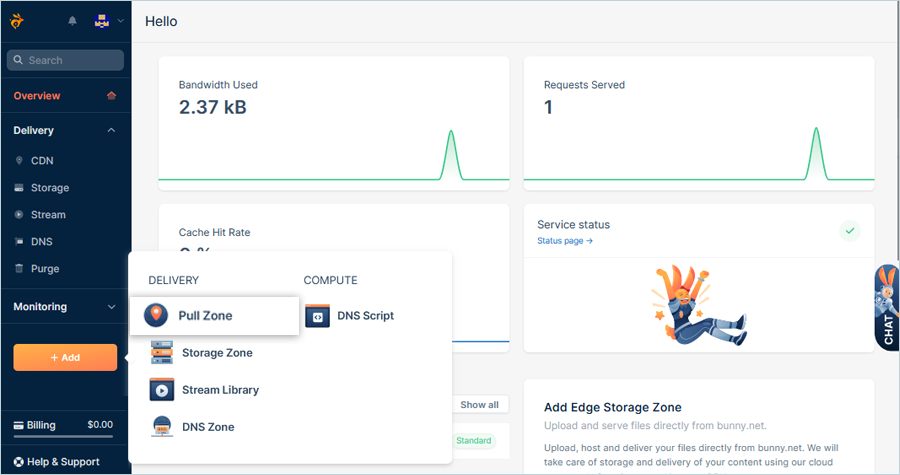The width and height of the screenshot is (900, 475).
Task: Click the search magnifier icon
Action: point(18,60)
